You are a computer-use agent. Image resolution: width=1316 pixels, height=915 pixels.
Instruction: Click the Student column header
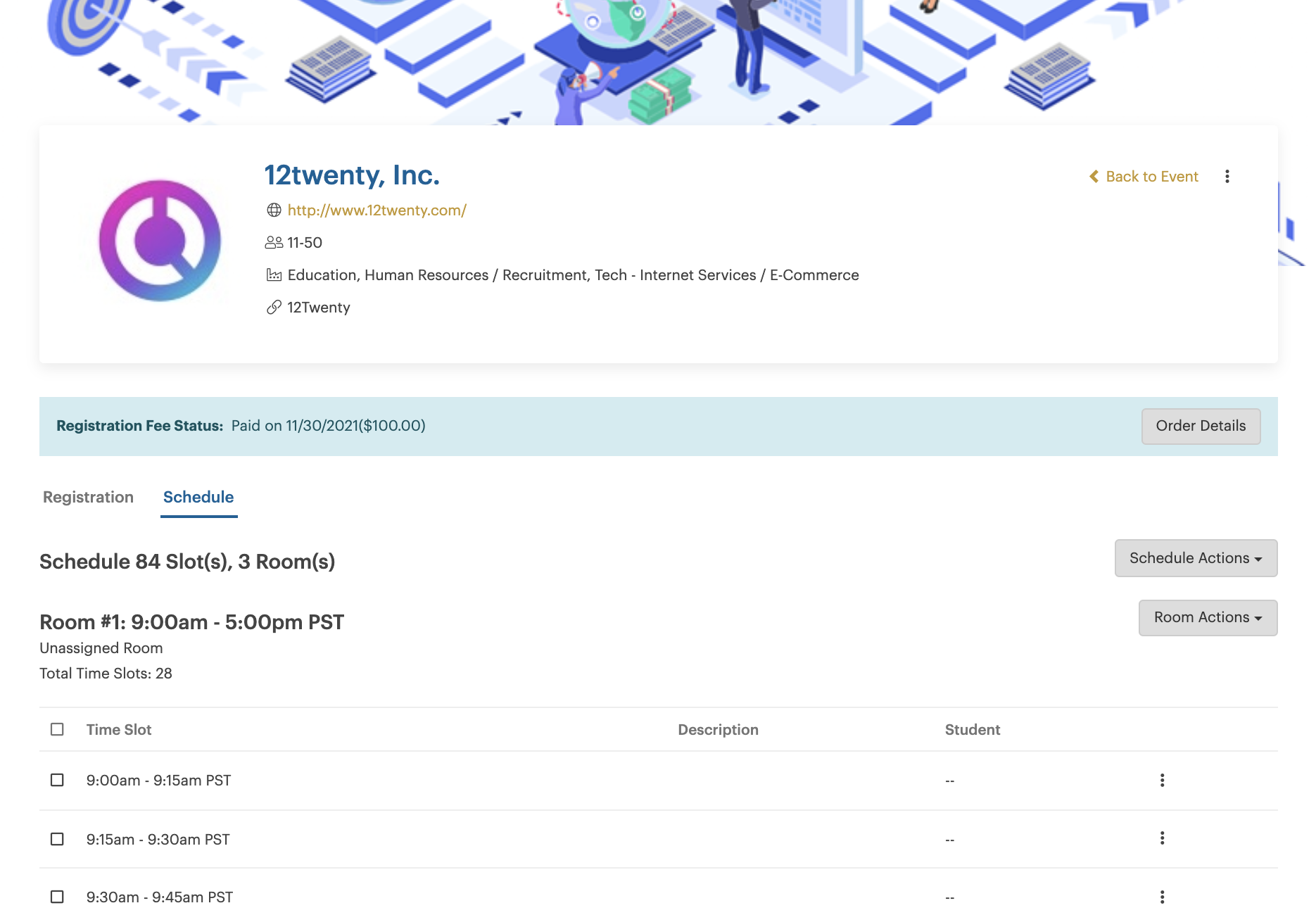[972, 730]
